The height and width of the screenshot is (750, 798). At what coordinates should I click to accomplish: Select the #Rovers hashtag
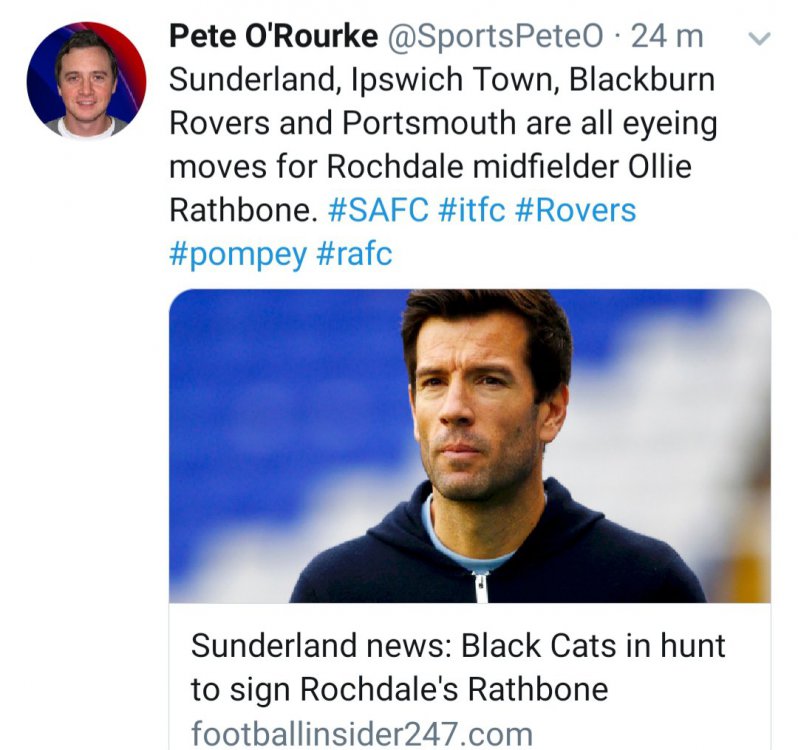pos(575,210)
